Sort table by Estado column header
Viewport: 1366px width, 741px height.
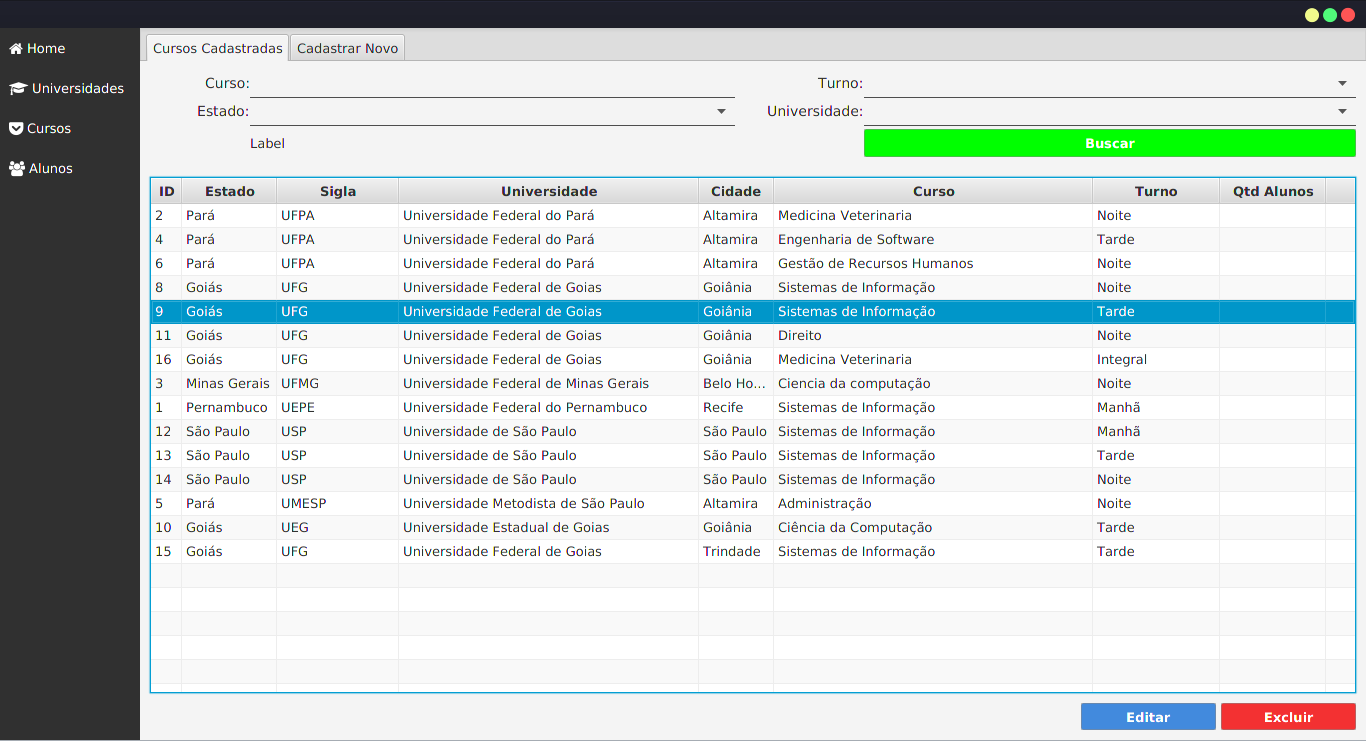pos(229,191)
